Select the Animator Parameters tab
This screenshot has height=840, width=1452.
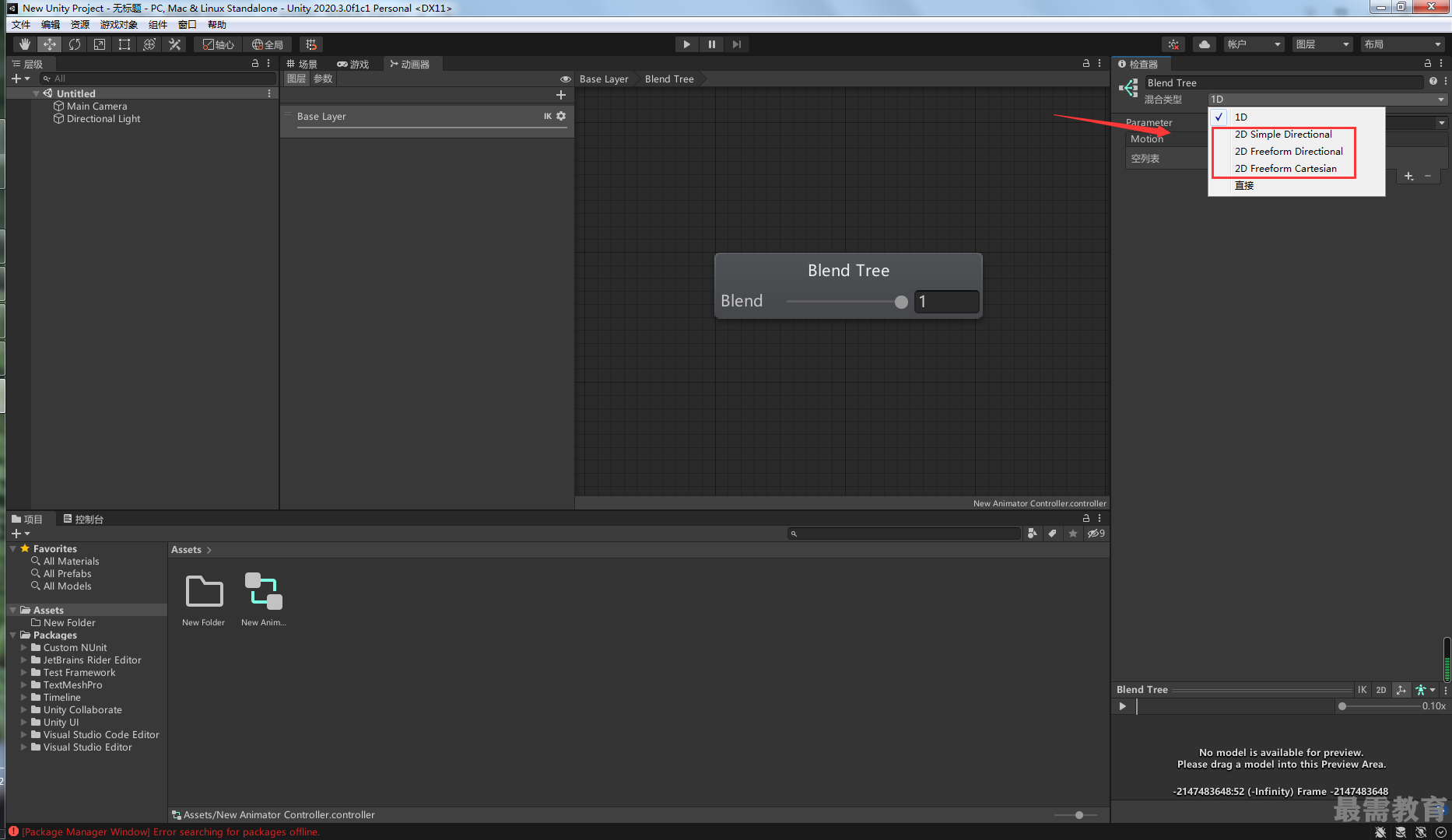[323, 79]
